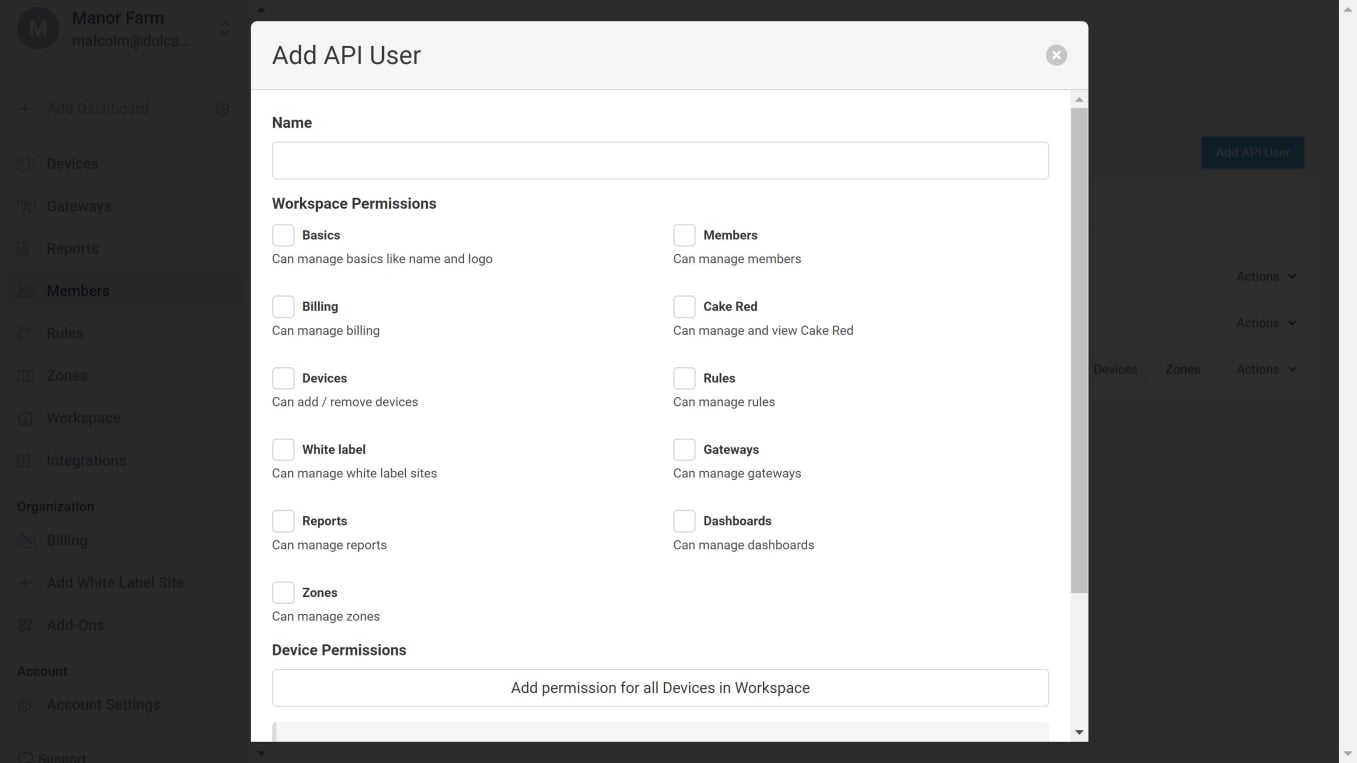
Task: Click the Name input field
Action: [660, 160]
